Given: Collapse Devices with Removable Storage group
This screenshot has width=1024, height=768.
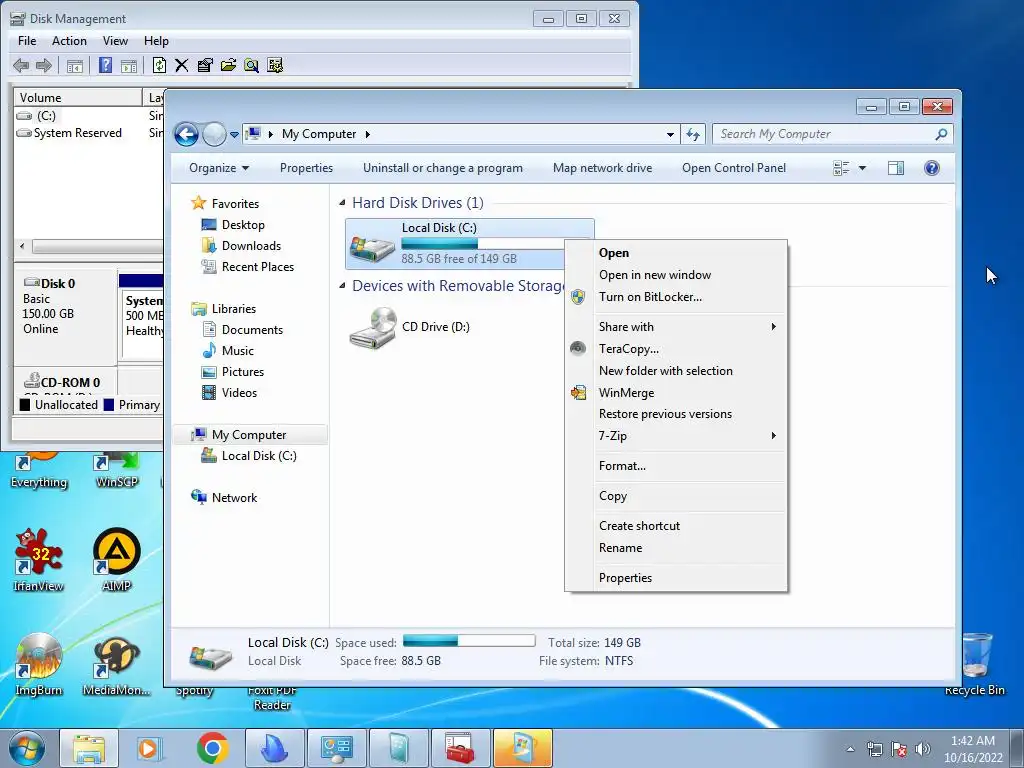Looking at the screenshot, I should point(342,286).
